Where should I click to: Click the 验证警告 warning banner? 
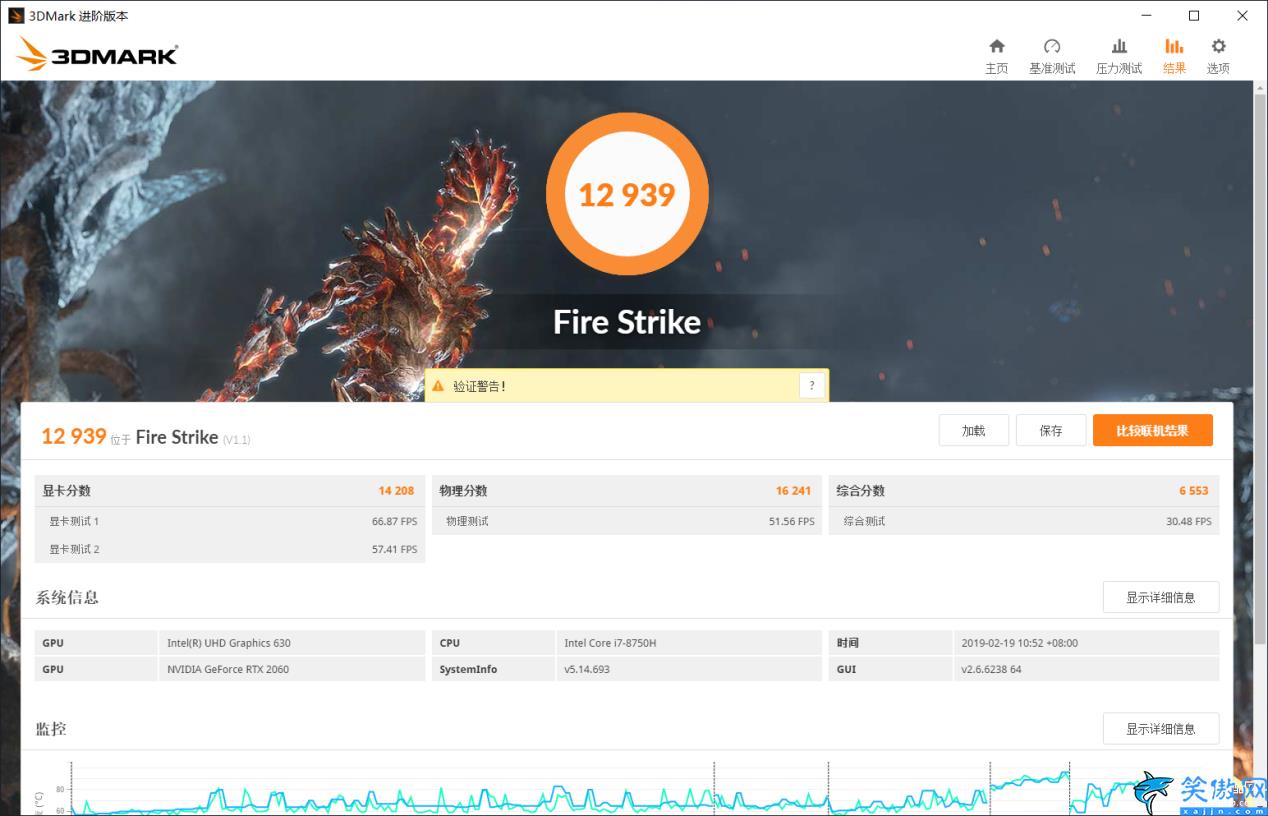(x=627, y=385)
